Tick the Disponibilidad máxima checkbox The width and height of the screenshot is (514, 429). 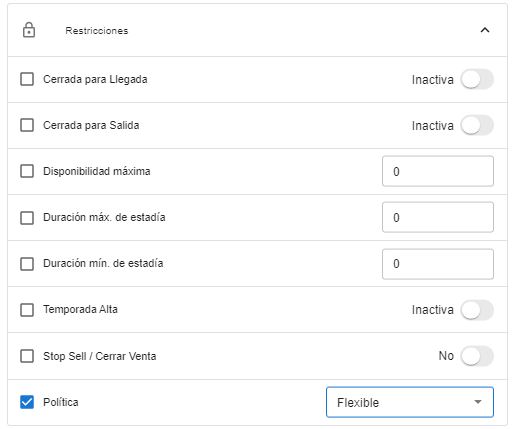pyautogui.click(x=27, y=171)
